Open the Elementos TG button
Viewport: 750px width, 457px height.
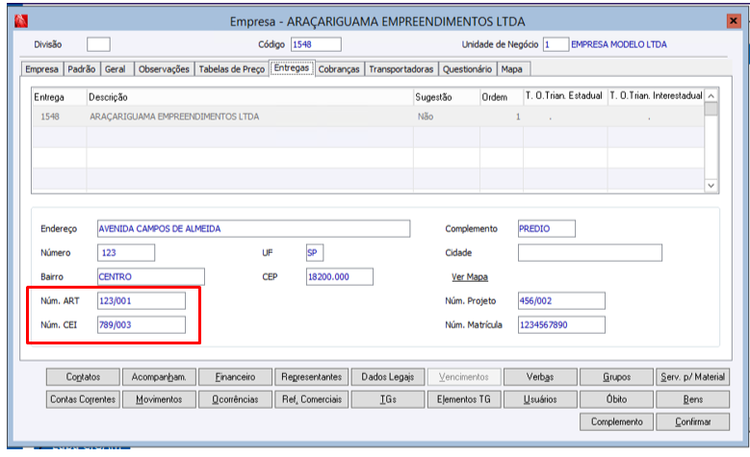pos(464,399)
